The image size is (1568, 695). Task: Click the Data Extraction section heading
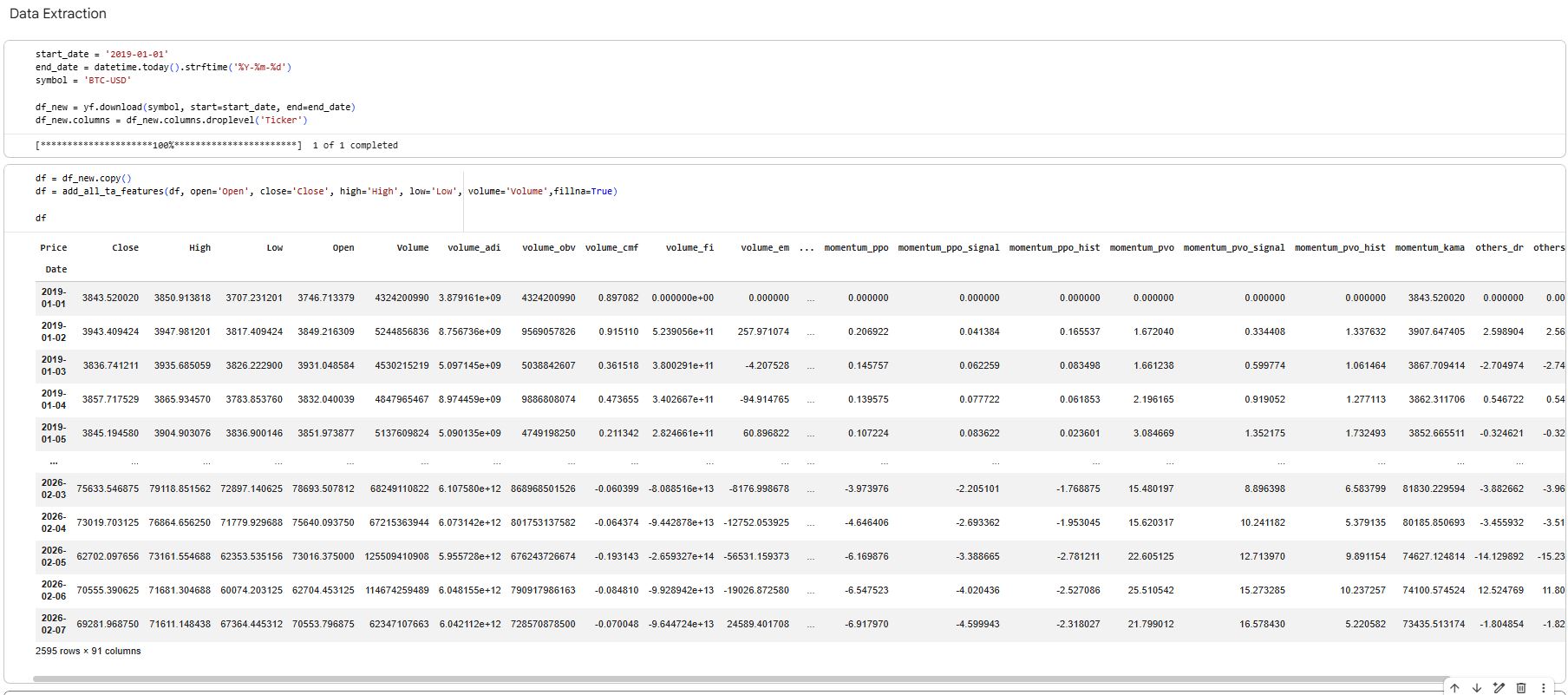point(58,14)
